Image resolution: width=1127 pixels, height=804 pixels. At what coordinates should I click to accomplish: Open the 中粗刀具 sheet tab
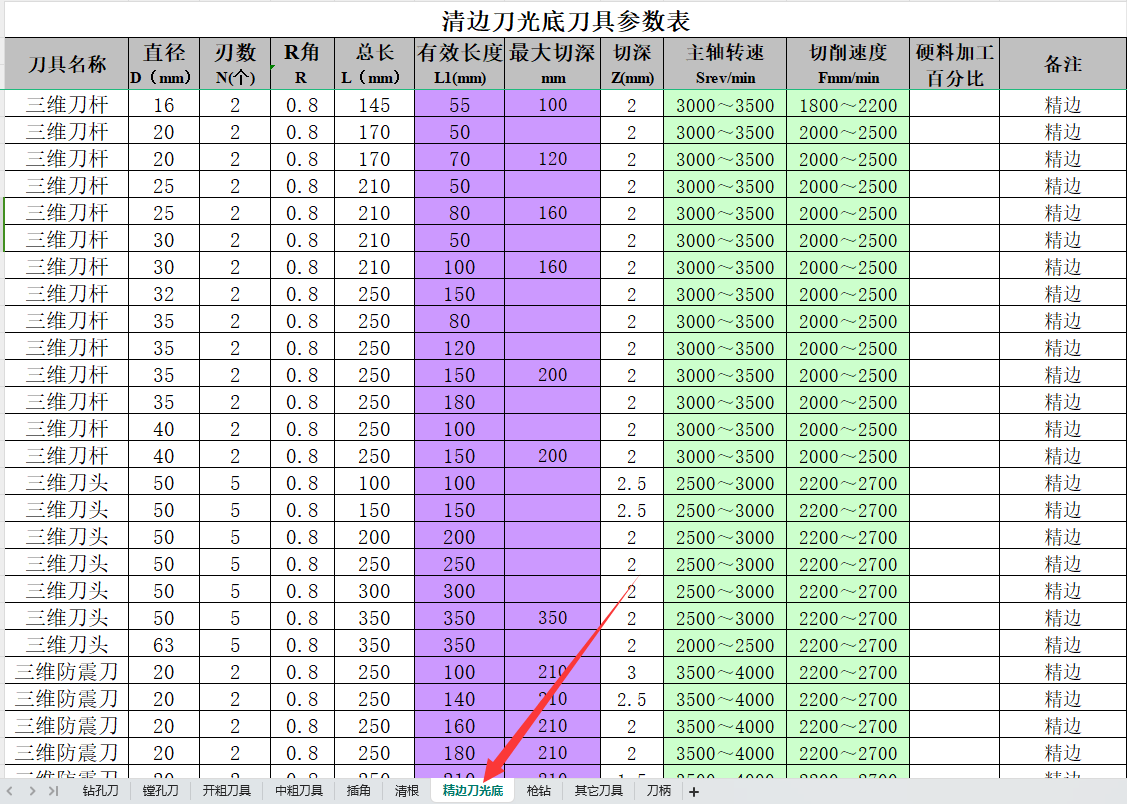pos(298,791)
